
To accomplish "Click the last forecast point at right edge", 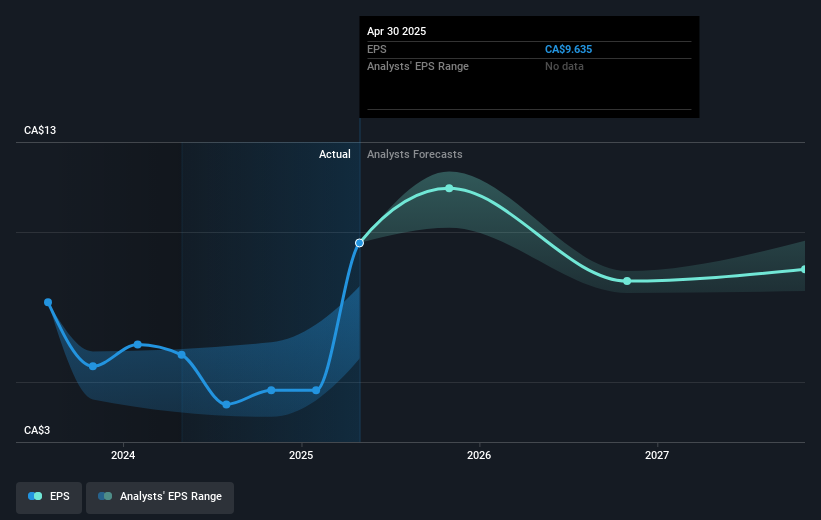I will pyautogui.click(x=804, y=269).
